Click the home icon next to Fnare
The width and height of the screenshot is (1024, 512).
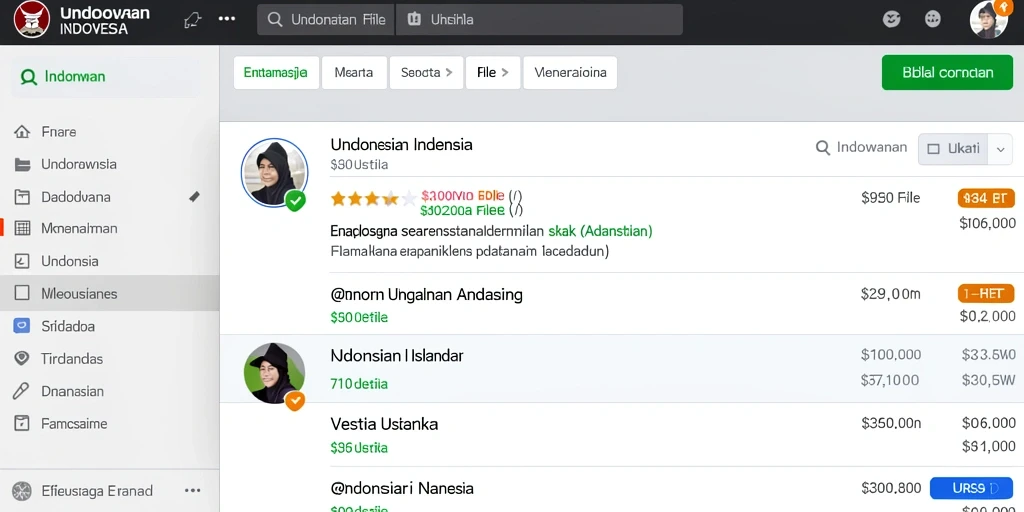[x=22, y=132]
